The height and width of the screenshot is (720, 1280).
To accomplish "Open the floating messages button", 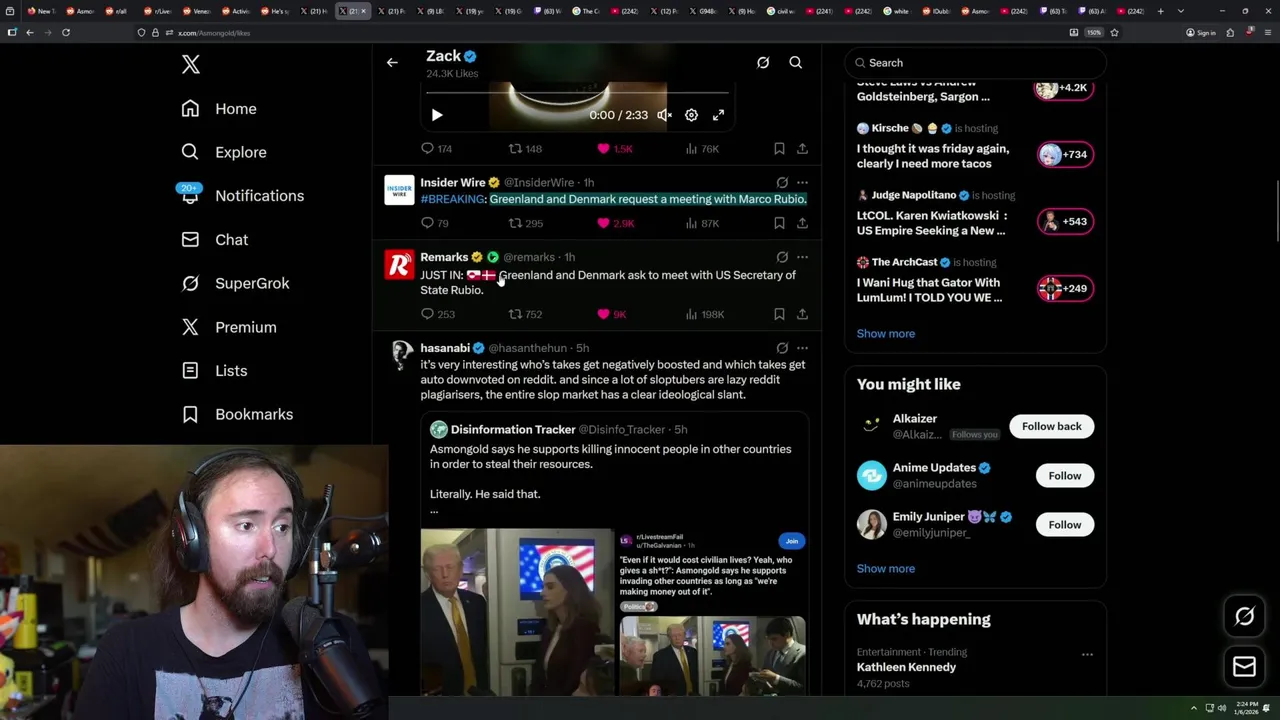I will tap(1244, 667).
